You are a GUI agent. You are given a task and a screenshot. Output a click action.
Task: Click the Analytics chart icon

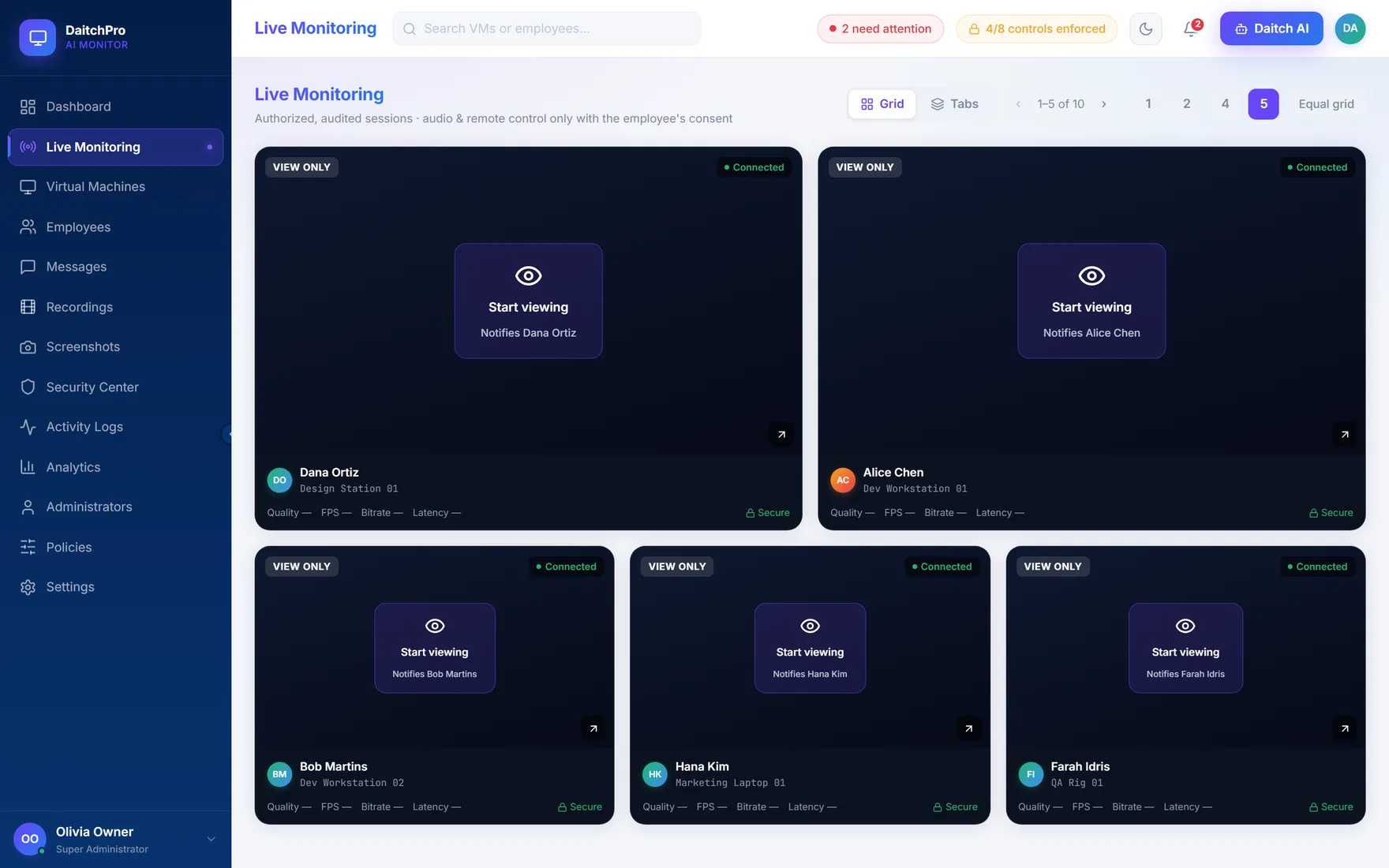(x=28, y=467)
